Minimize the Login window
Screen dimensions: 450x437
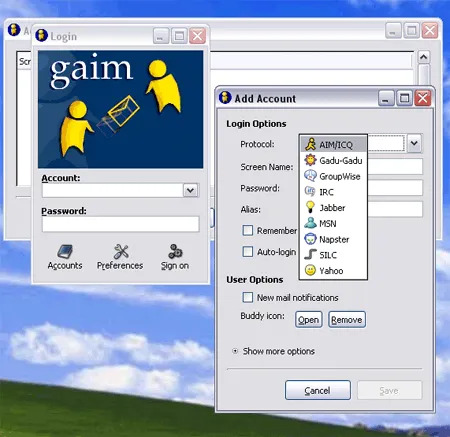point(161,35)
